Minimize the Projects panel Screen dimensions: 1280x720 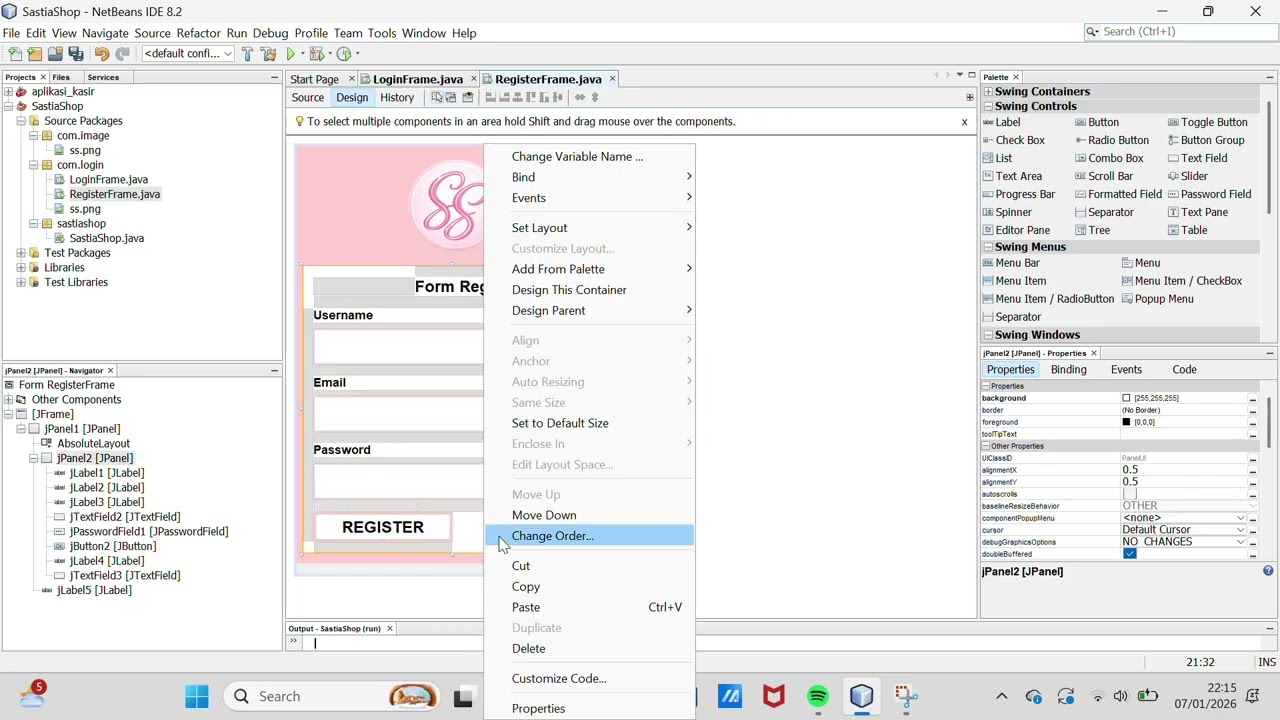tap(274, 77)
